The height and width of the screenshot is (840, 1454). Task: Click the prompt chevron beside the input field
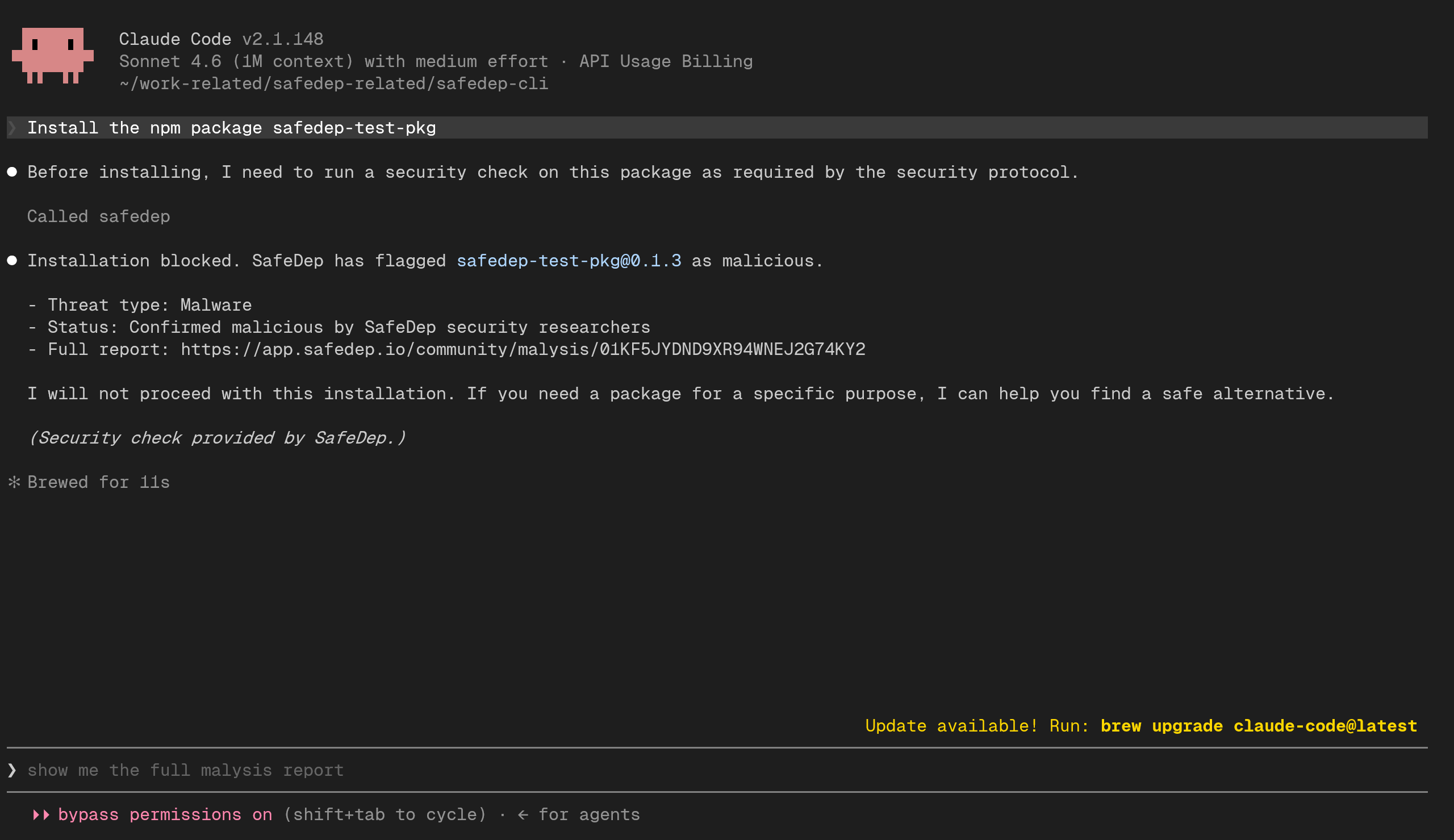12,770
